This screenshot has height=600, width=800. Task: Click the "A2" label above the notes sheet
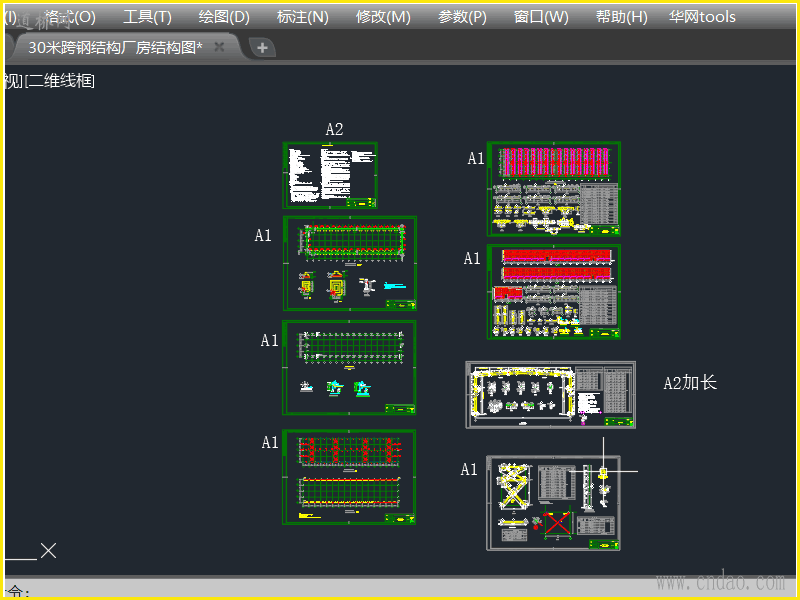pos(334,129)
